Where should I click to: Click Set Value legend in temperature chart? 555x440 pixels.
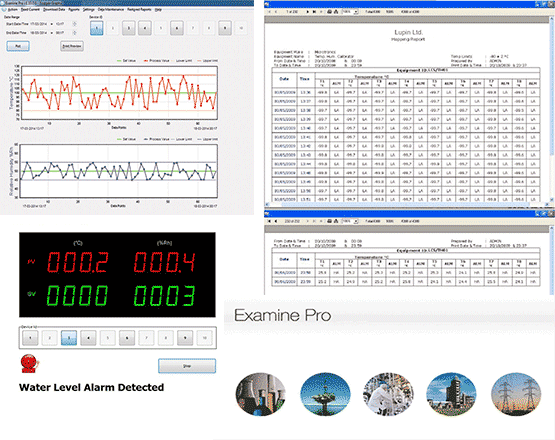[126, 61]
